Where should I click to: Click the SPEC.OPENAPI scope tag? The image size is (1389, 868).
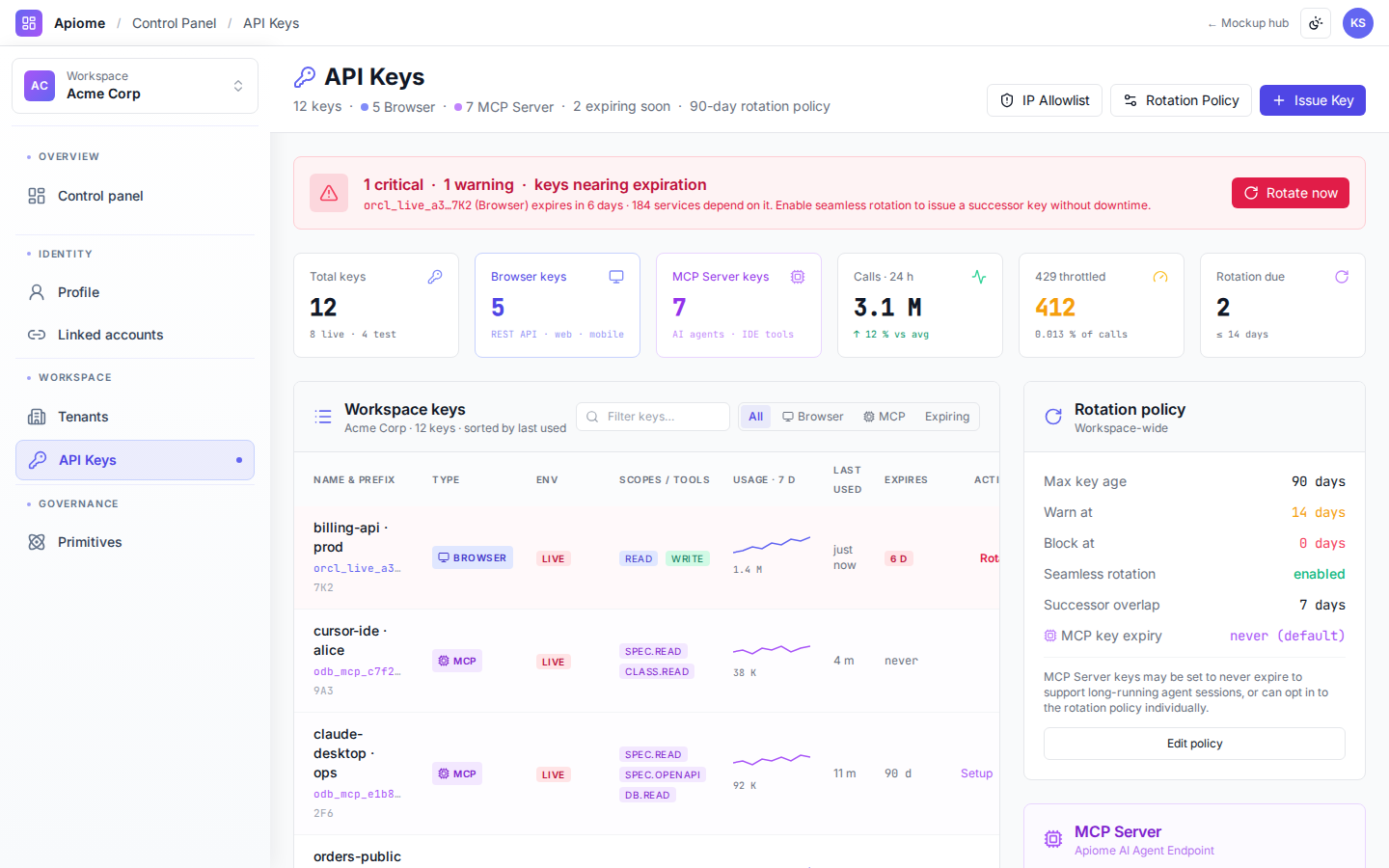pyautogui.click(x=663, y=774)
